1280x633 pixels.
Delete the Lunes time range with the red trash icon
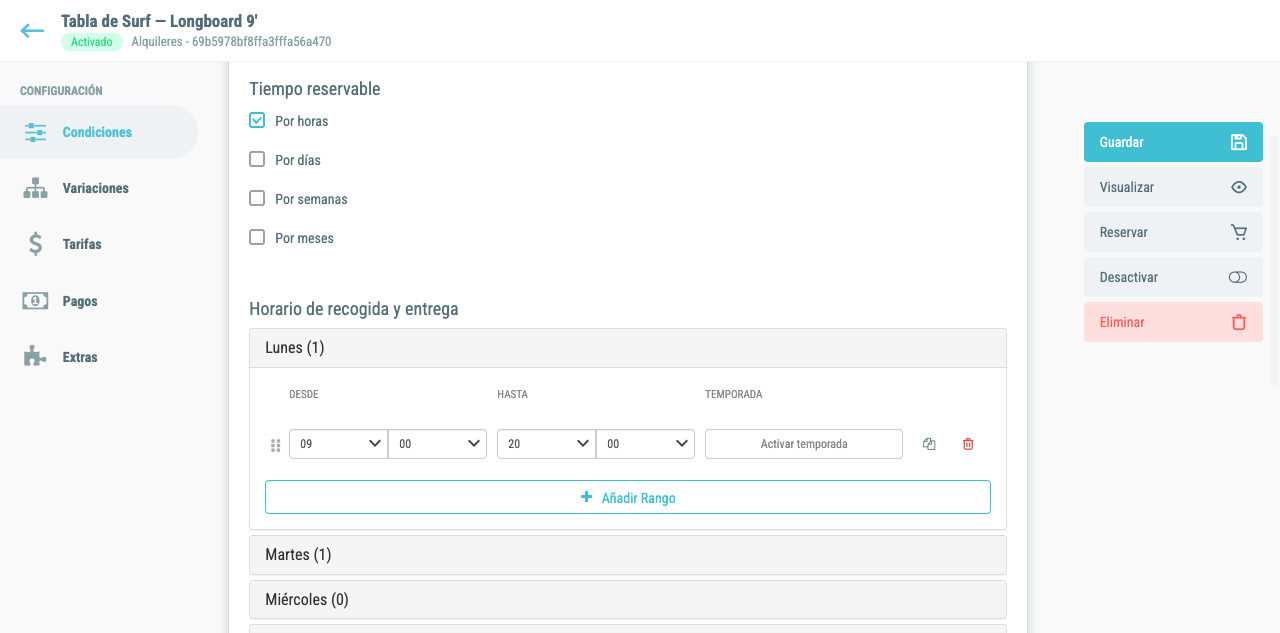coord(968,444)
